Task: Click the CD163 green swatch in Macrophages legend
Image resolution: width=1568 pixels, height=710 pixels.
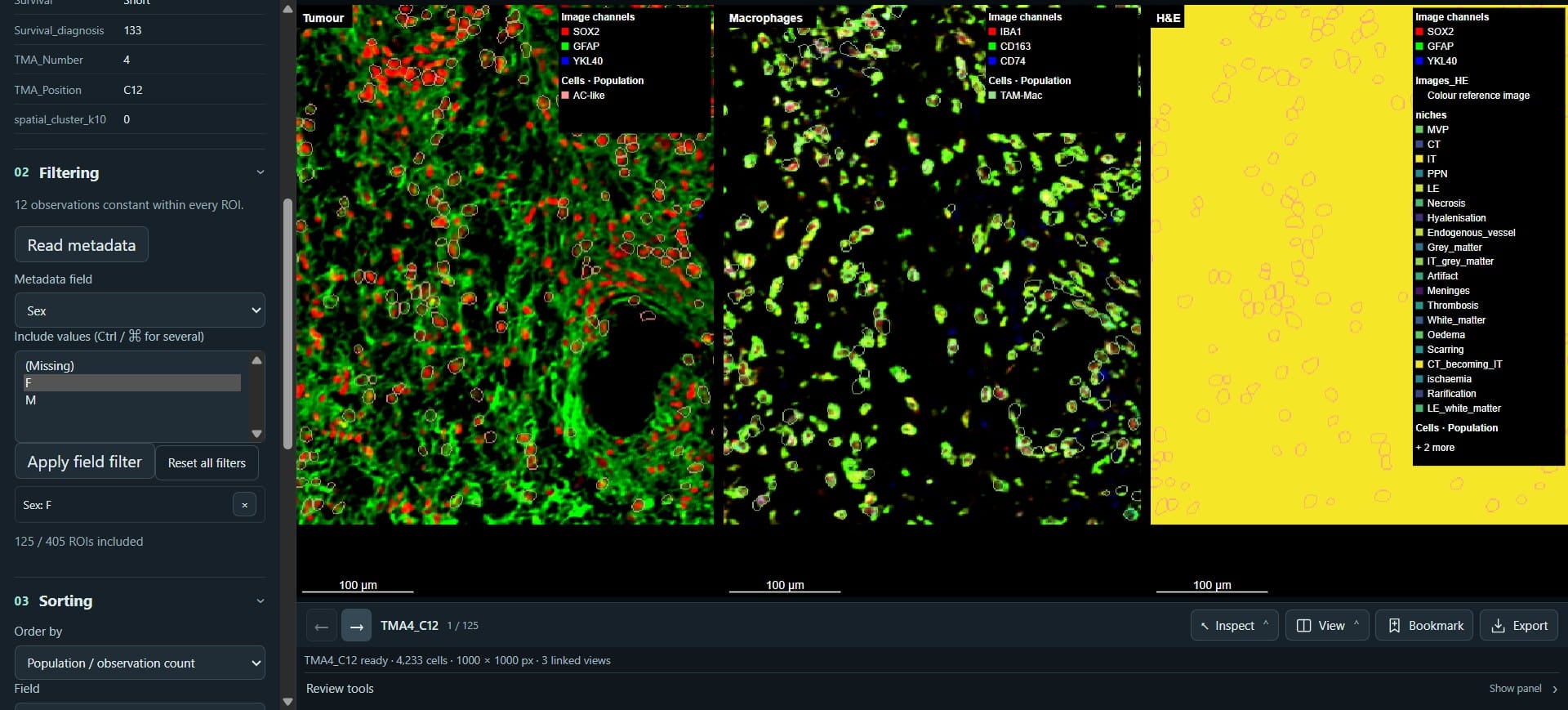Action: 992,47
